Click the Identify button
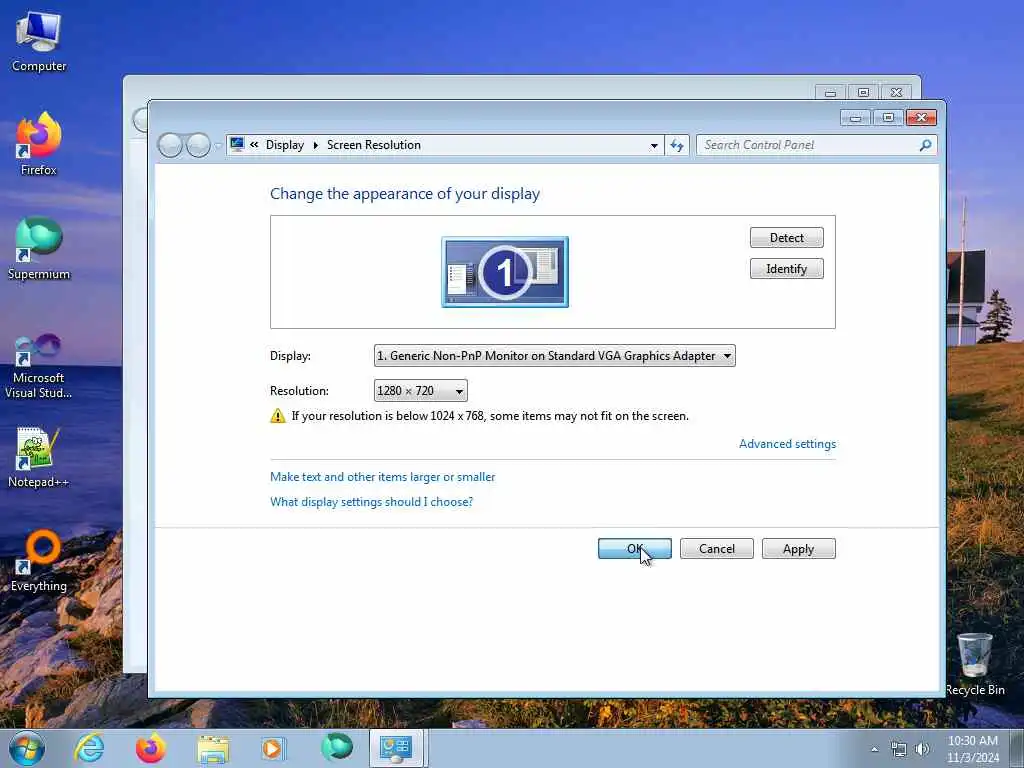Viewport: 1024px width, 768px height. click(x=786, y=268)
